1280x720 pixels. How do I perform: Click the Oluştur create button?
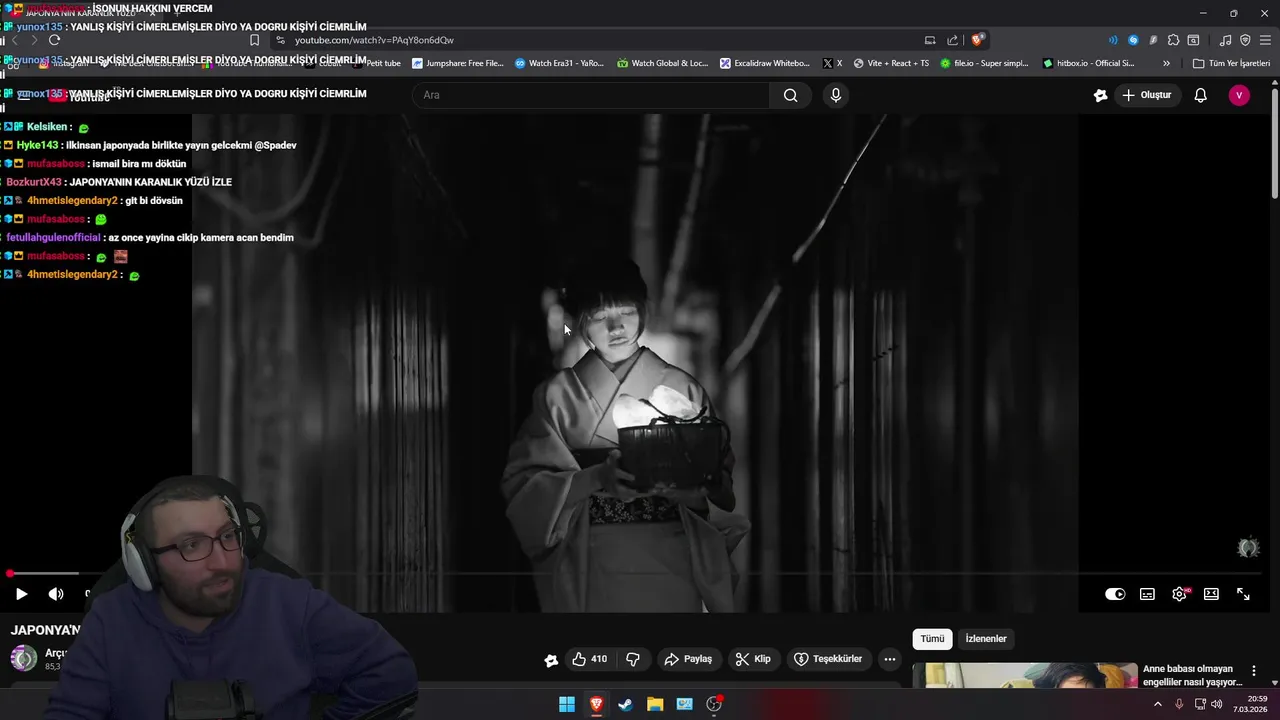point(1147,95)
